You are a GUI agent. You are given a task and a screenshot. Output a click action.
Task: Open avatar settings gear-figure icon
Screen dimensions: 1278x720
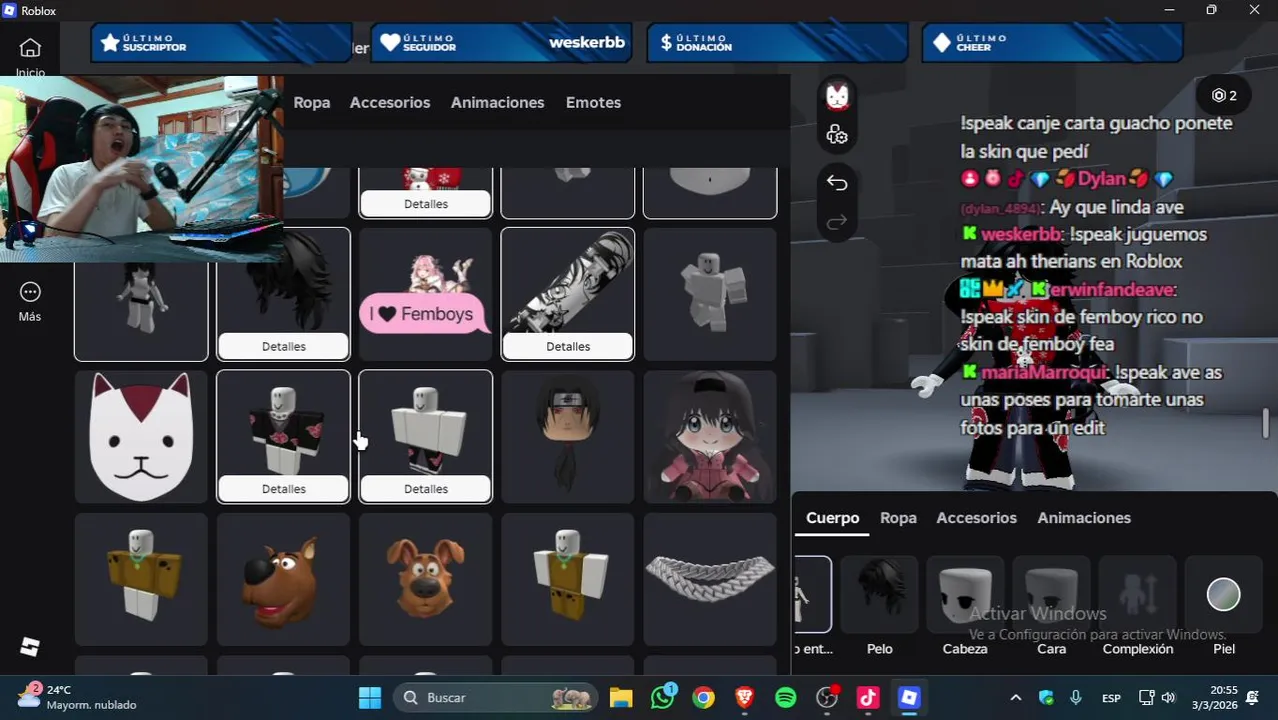click(x=837, y=135)
